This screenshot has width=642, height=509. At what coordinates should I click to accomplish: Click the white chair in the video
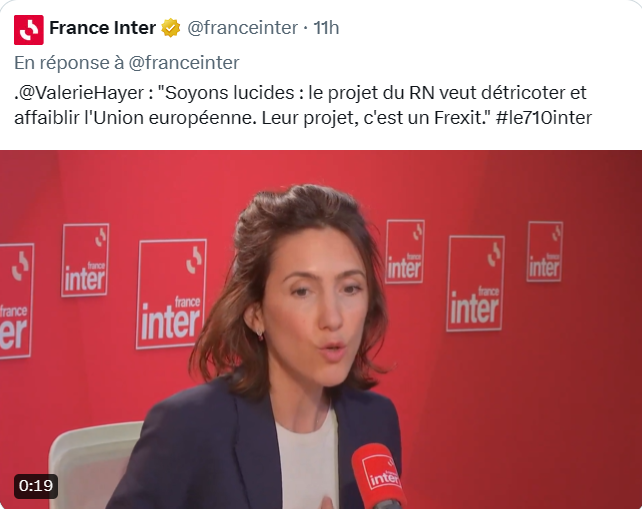pos(93,465)
